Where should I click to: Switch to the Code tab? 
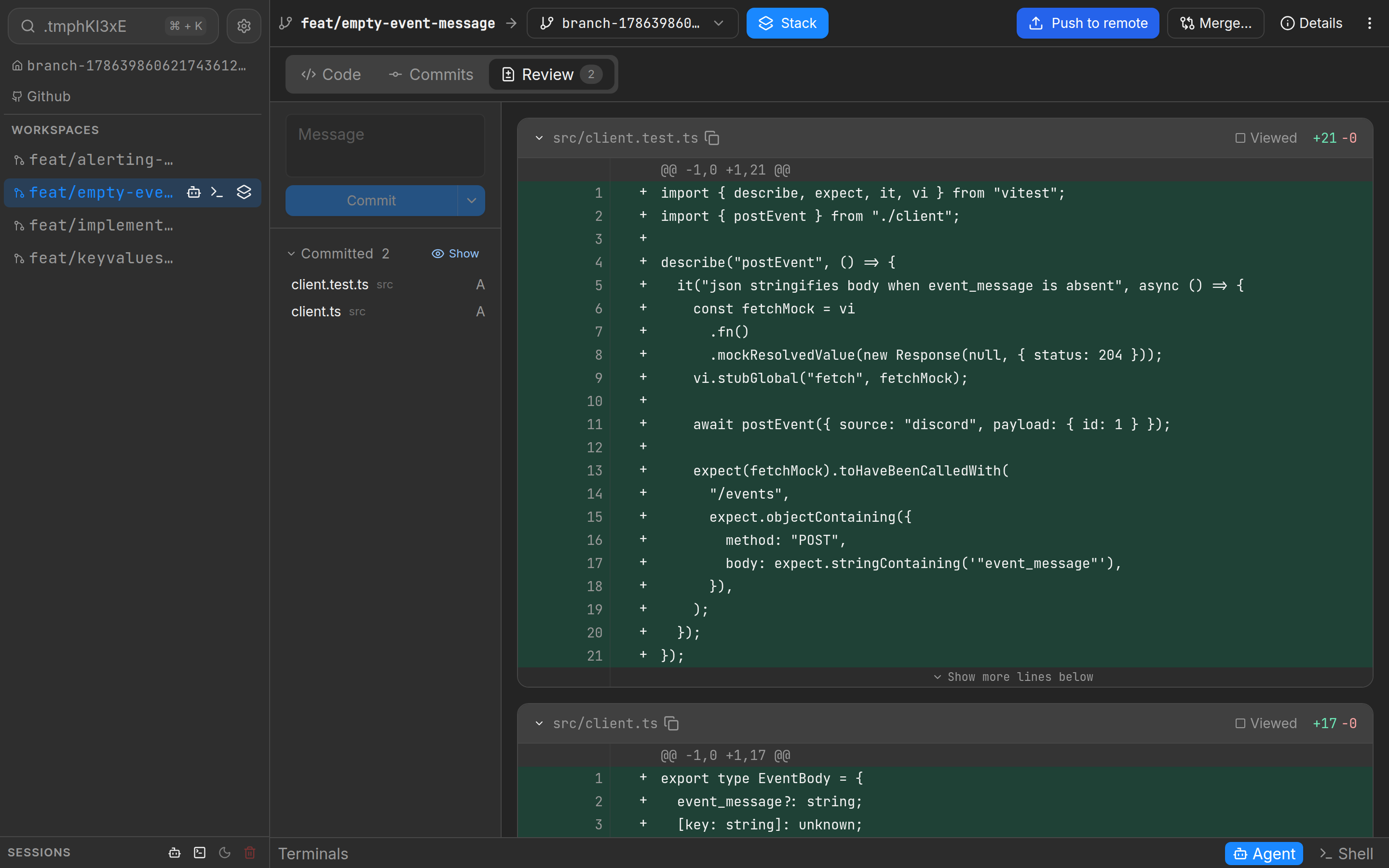tap(331, 75)
